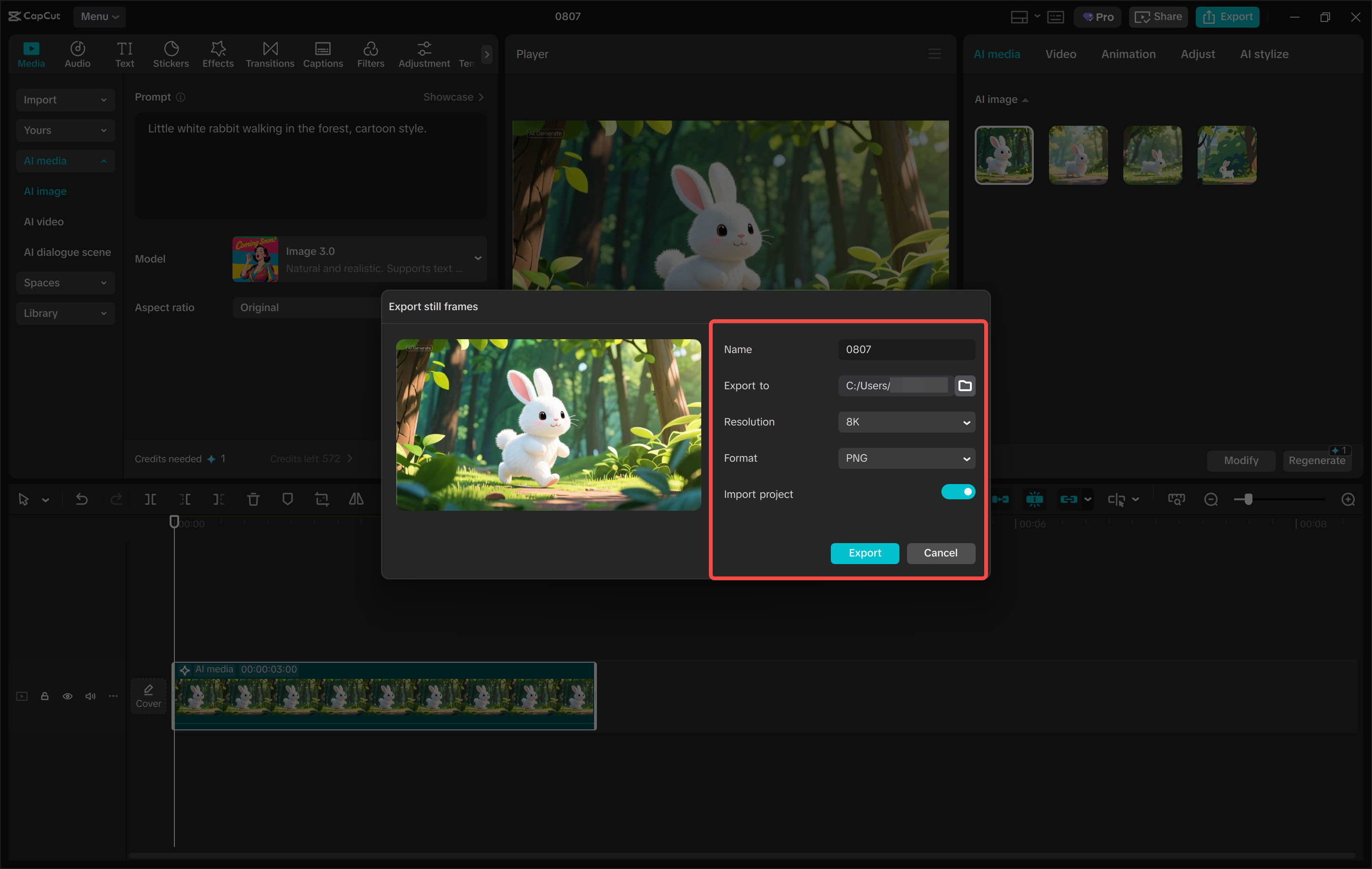Toggle linkage icon in timeline toolbar
1372x869 pixels.
click(x=1069, y=499)
